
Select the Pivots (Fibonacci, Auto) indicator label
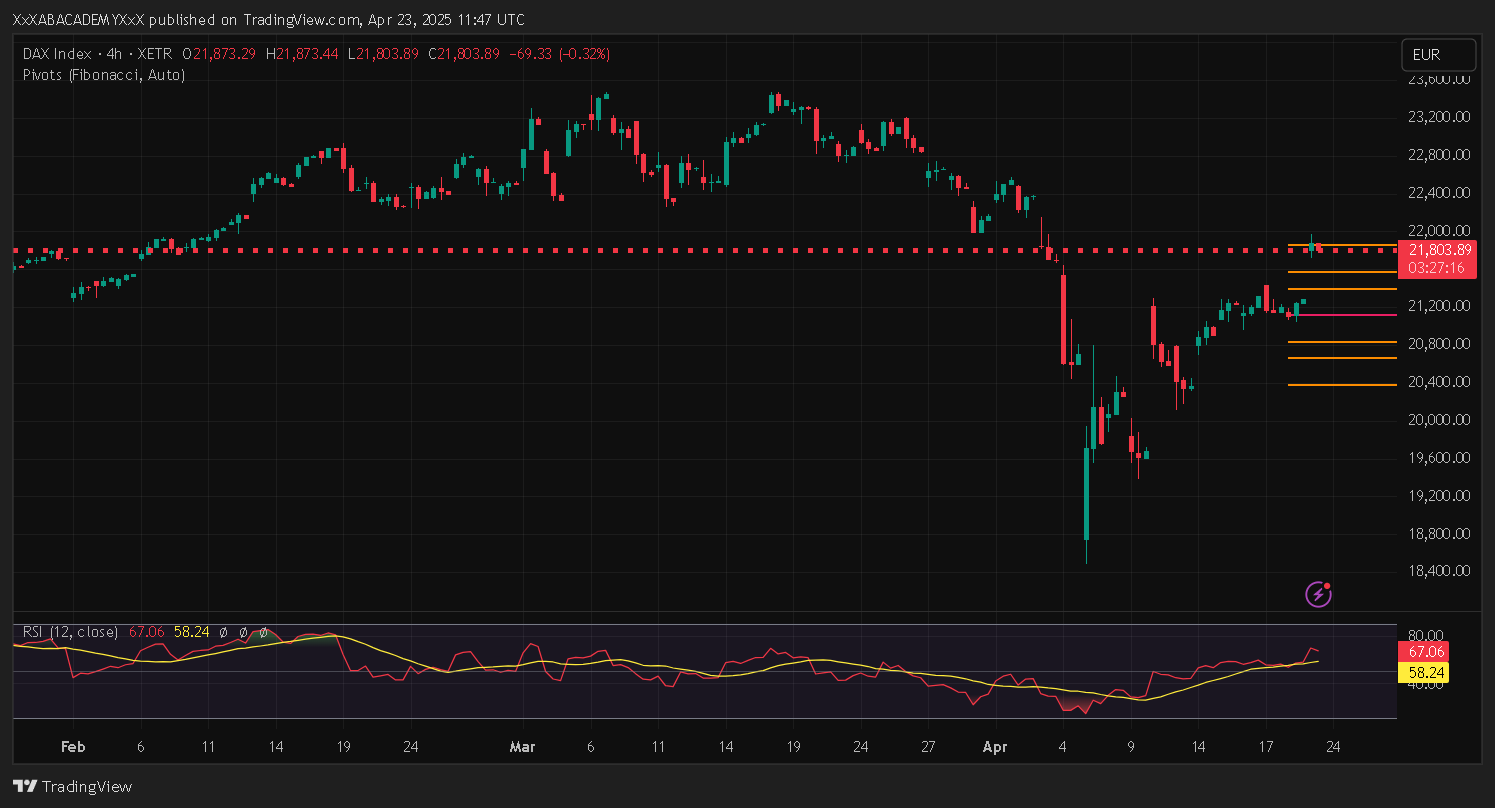[103, 74]
